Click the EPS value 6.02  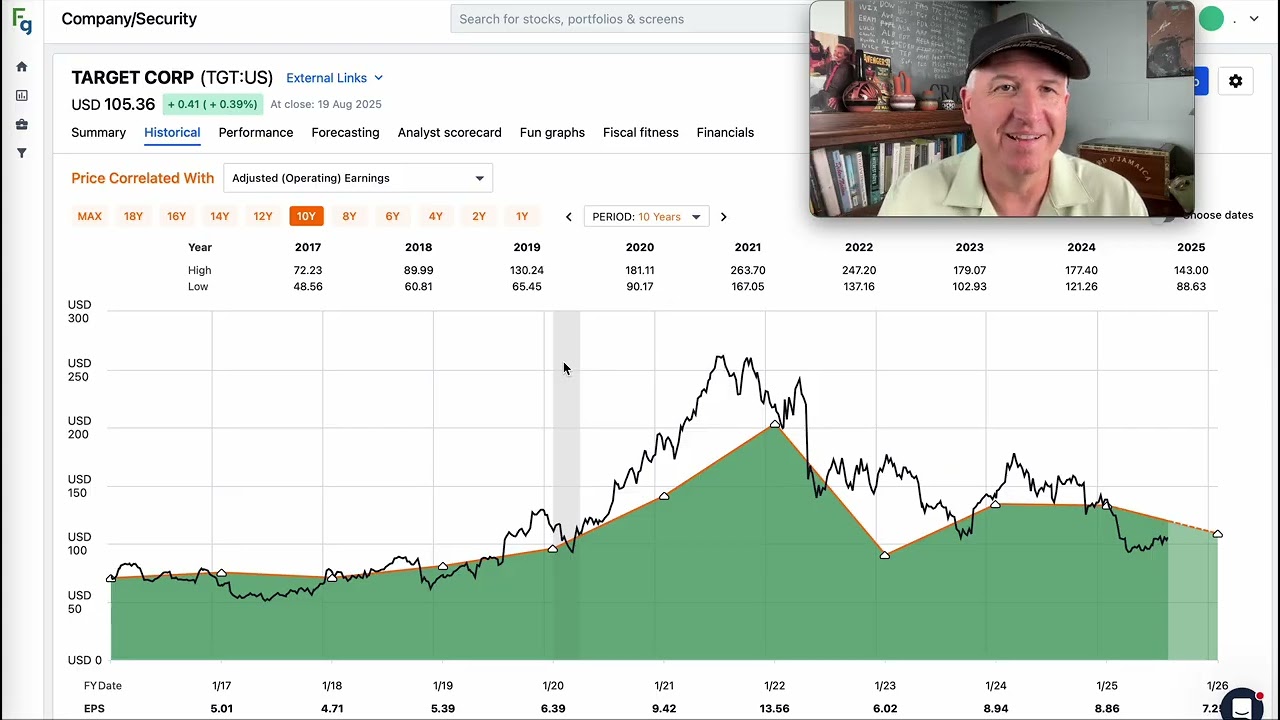[887, 709]
